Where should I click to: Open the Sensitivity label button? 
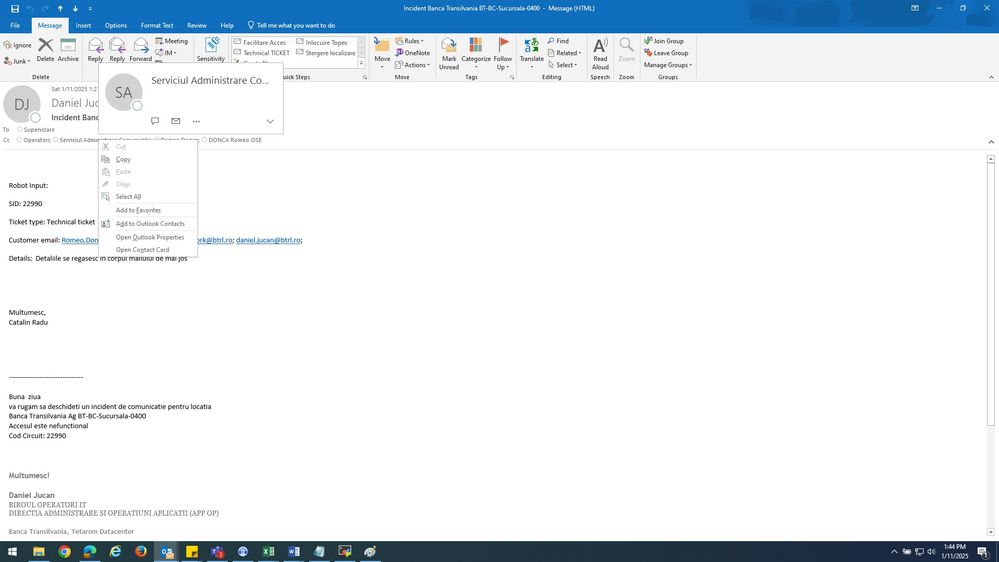tap(211, 50)
